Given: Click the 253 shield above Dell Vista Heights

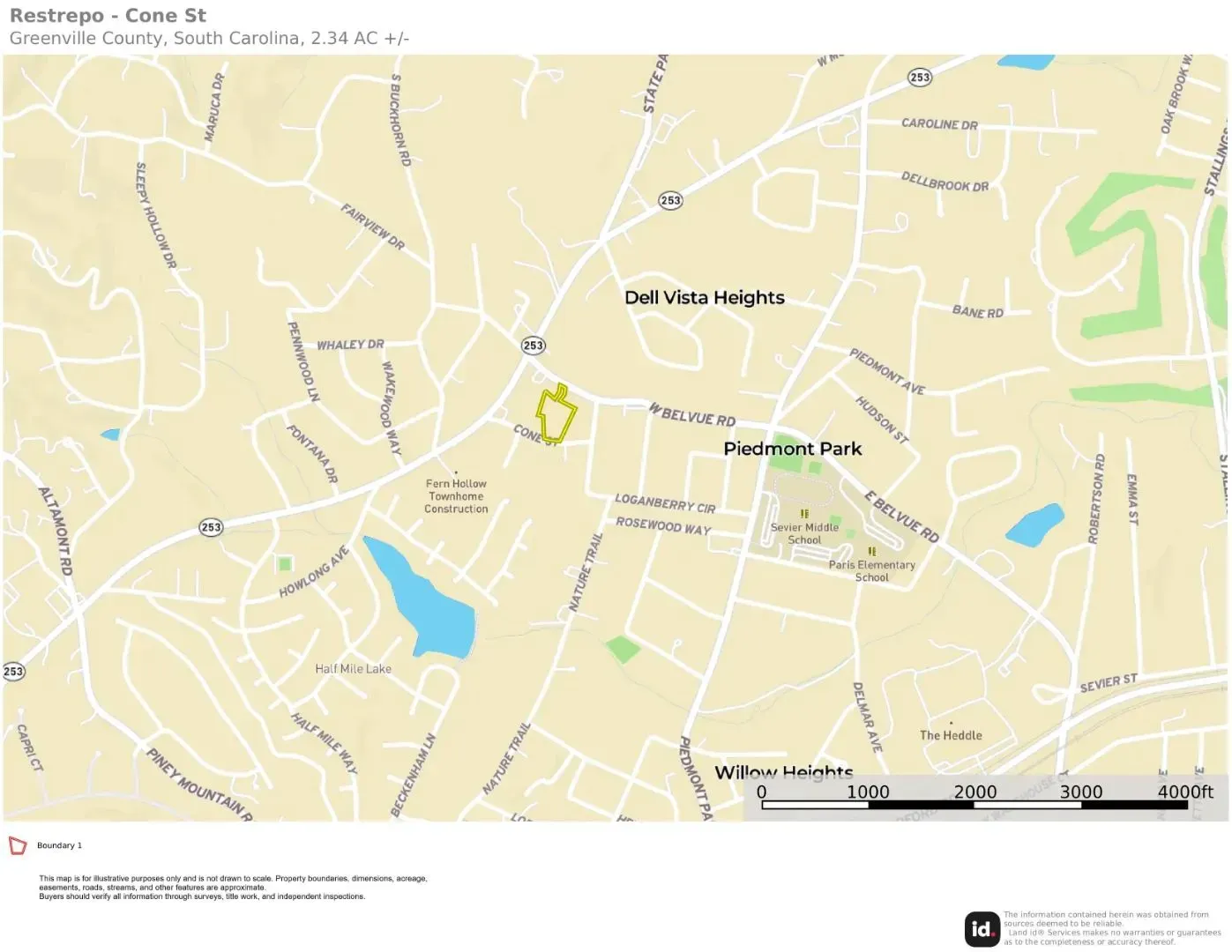Looking at the screenshot, I should (x=670, y=201).
